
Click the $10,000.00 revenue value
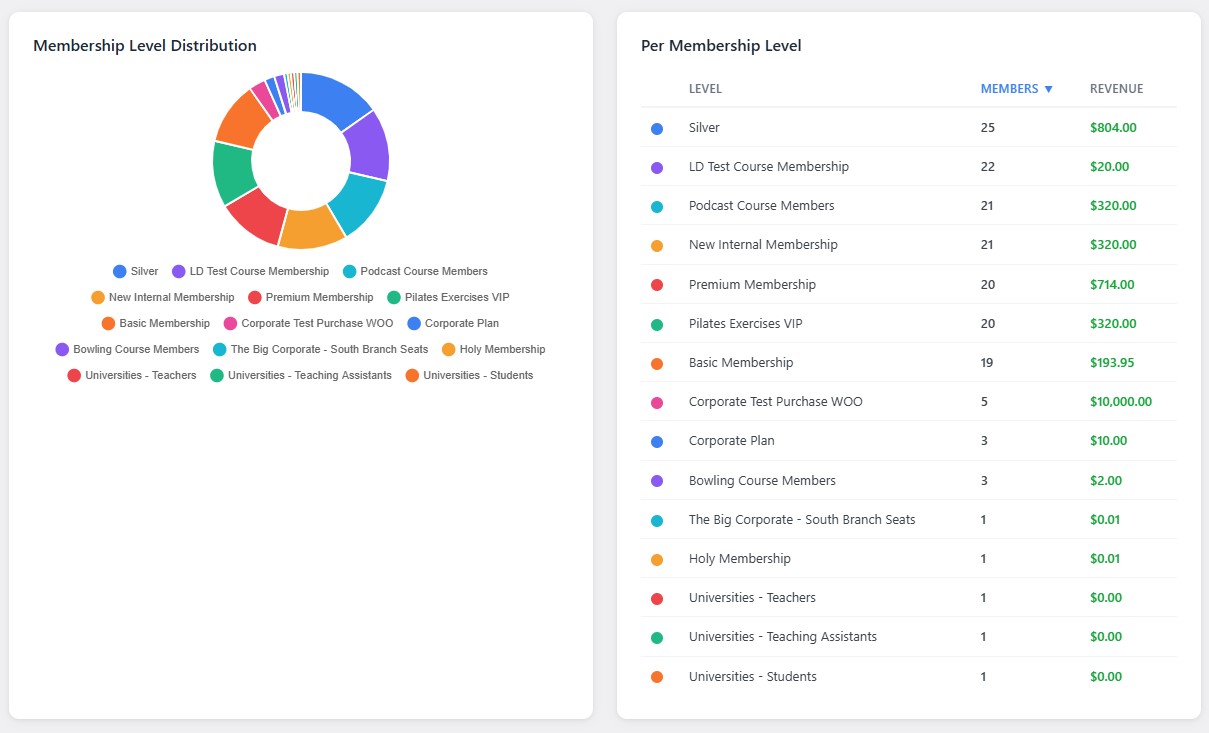coord(1120,402)
